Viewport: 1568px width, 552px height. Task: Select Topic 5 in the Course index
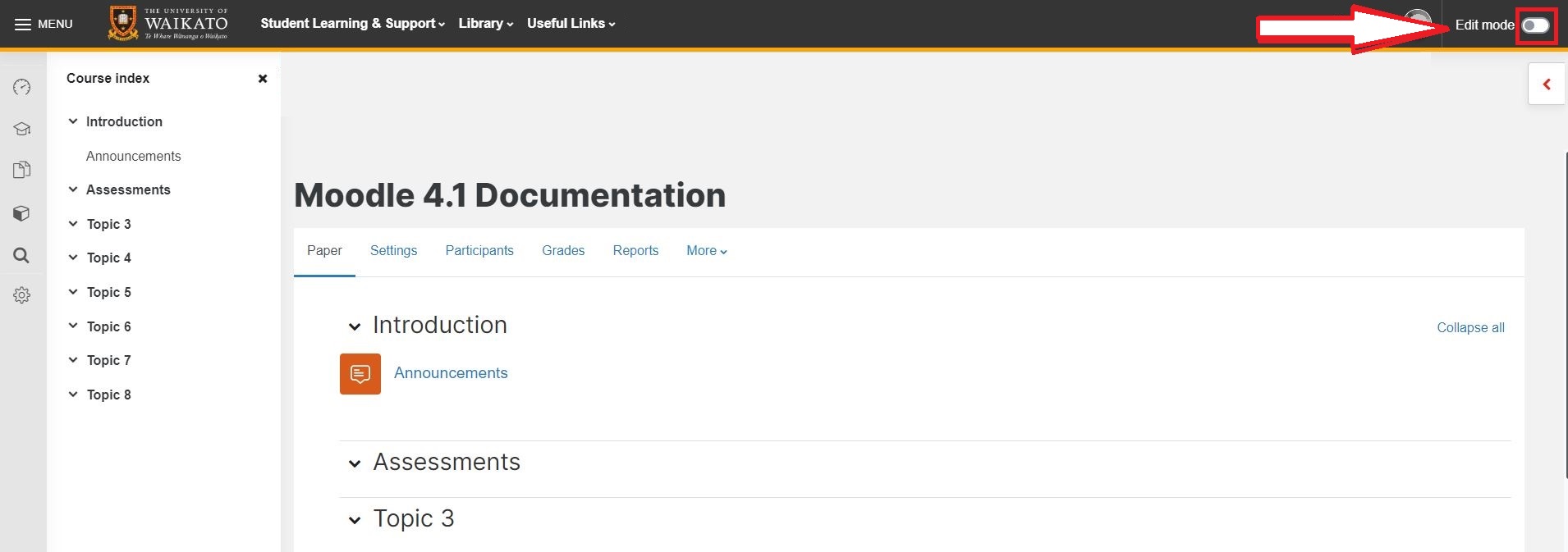click(x=109, y=292)
